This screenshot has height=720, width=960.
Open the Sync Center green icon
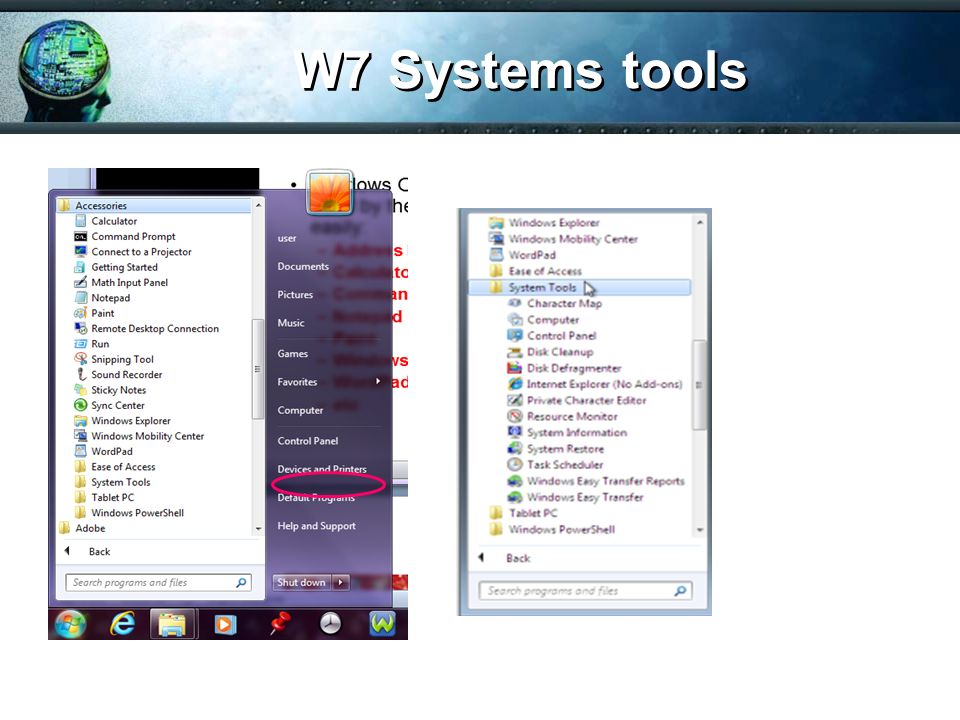(80, 405)
